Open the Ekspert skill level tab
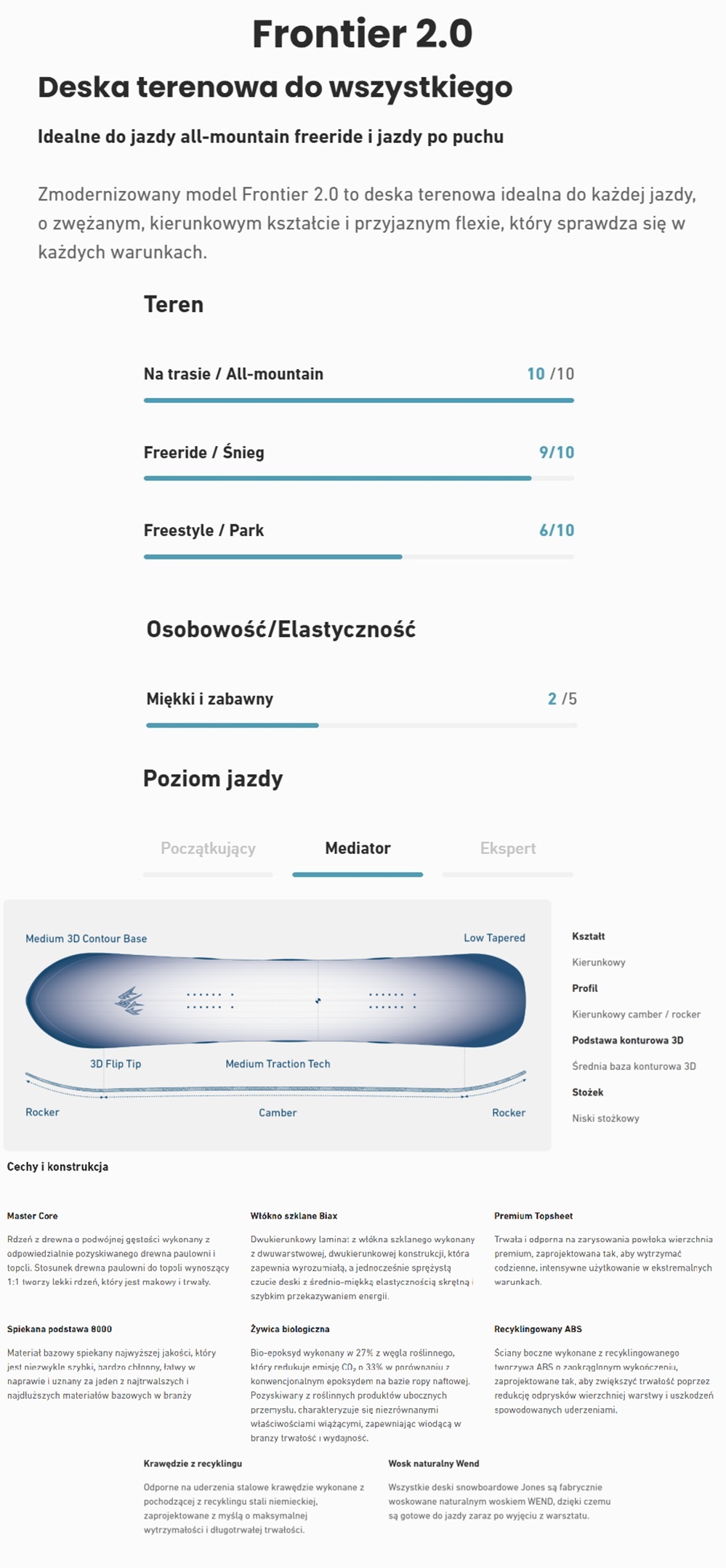This screenshot has width=726, height=1568. click(509, 848)
